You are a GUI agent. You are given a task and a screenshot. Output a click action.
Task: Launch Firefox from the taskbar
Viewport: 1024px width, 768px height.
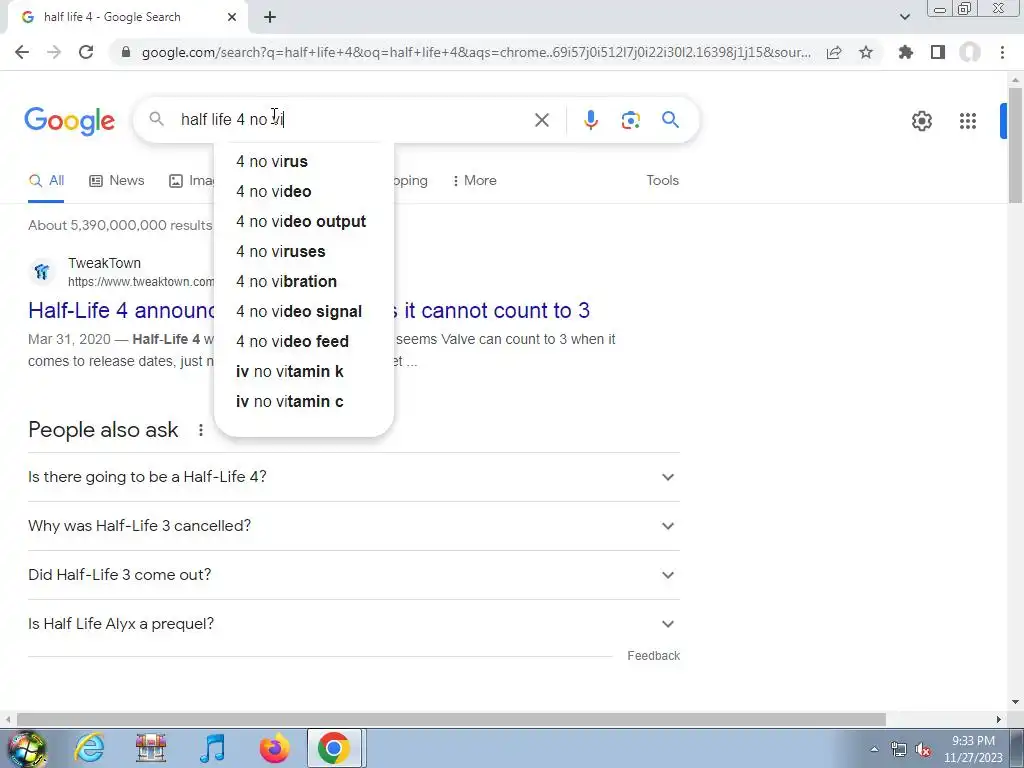pyautogui.click(x=274, y=748)
